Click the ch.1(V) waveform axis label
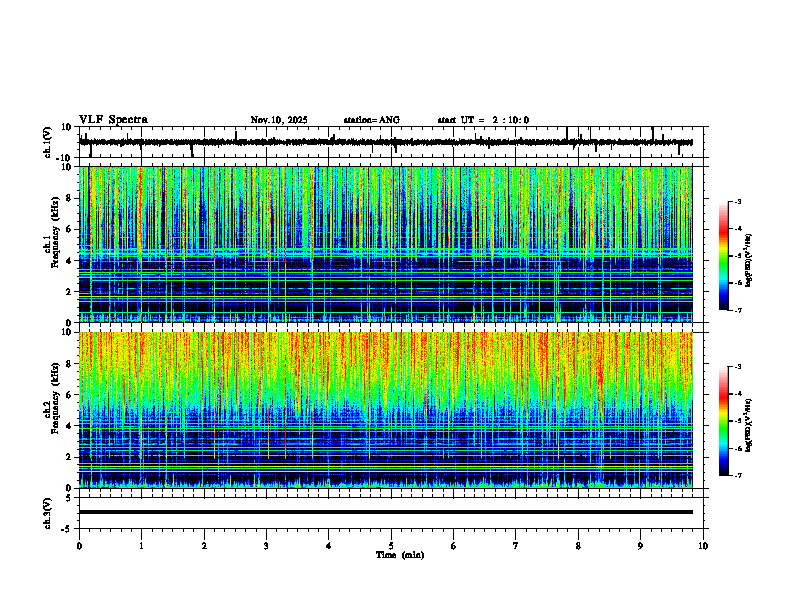Viewport: 792px width, 612px height. pyautogui.click(x=48, y=142)
